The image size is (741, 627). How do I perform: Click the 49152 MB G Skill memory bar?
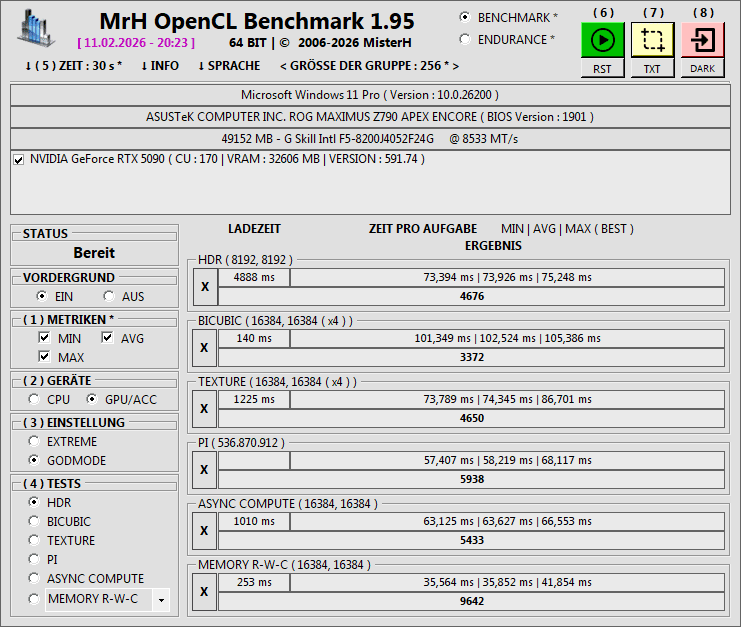click(370, 139)
